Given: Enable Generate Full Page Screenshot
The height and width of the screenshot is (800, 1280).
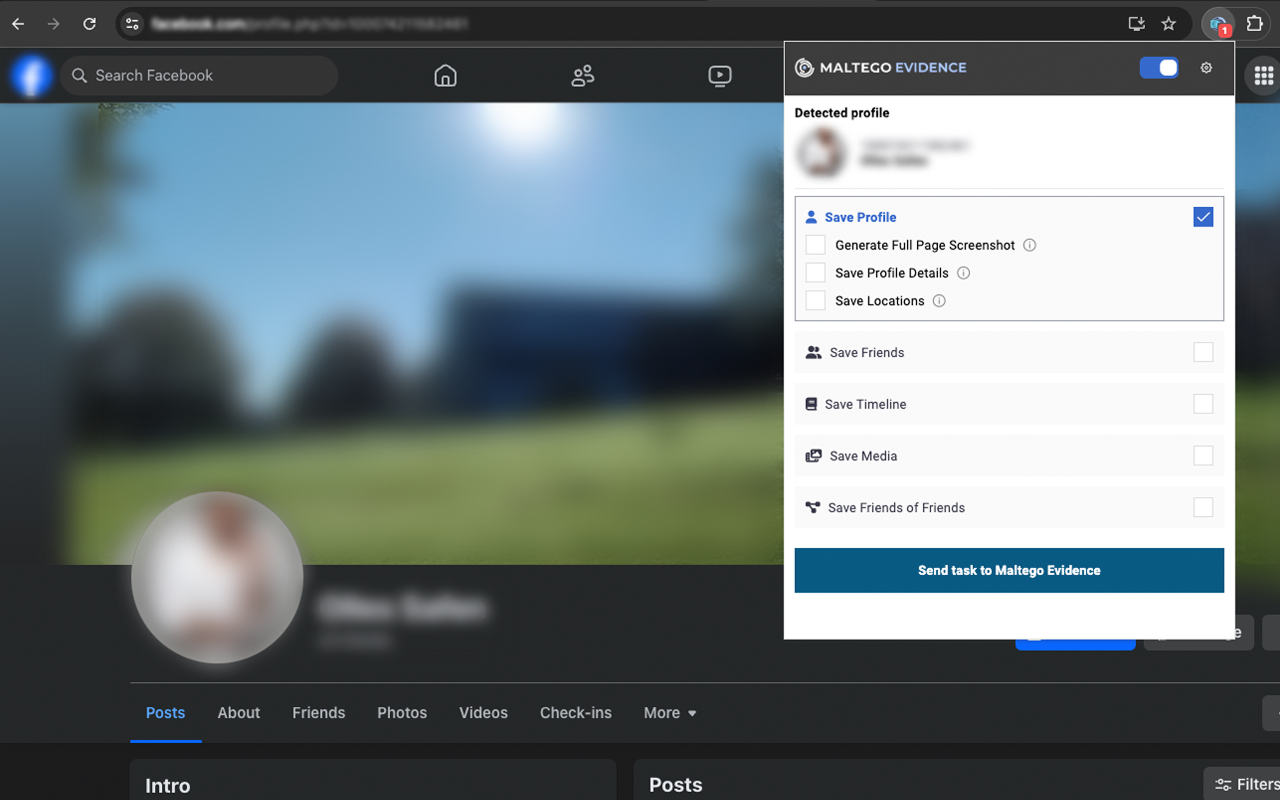Looking at the screenshot, I should click(x=815, y=244).
